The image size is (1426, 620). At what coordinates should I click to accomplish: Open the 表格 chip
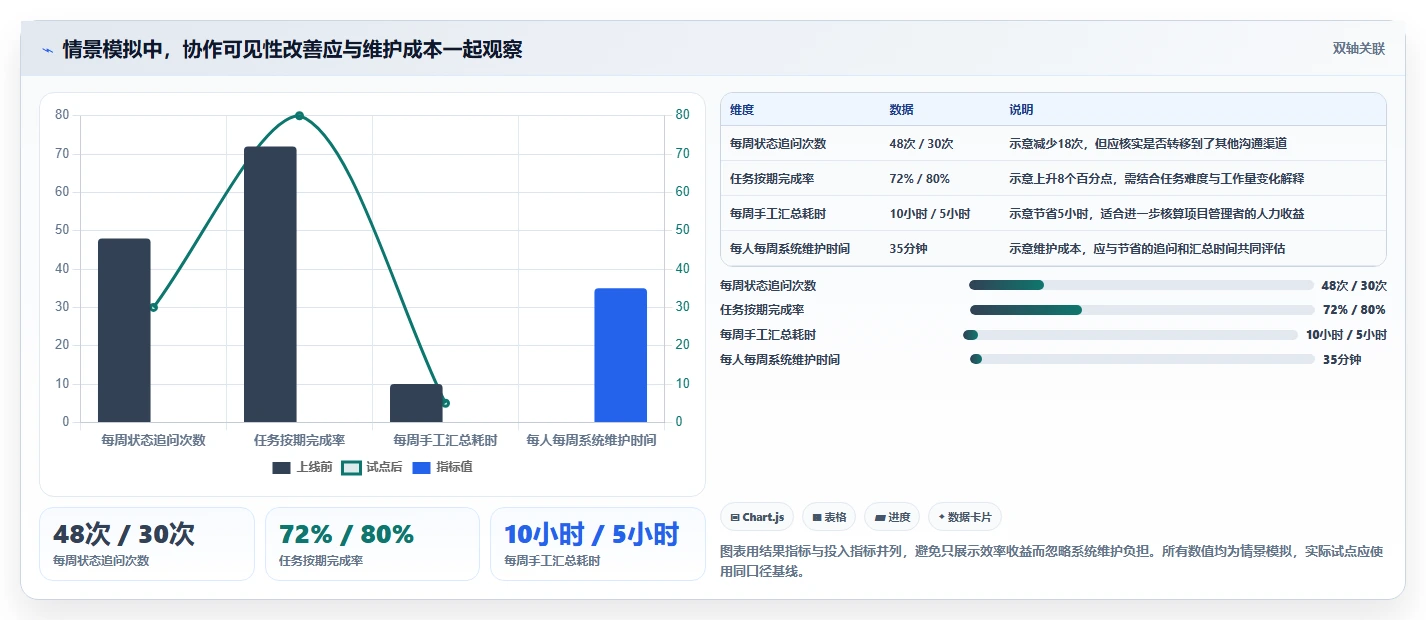tap(829, 517)
